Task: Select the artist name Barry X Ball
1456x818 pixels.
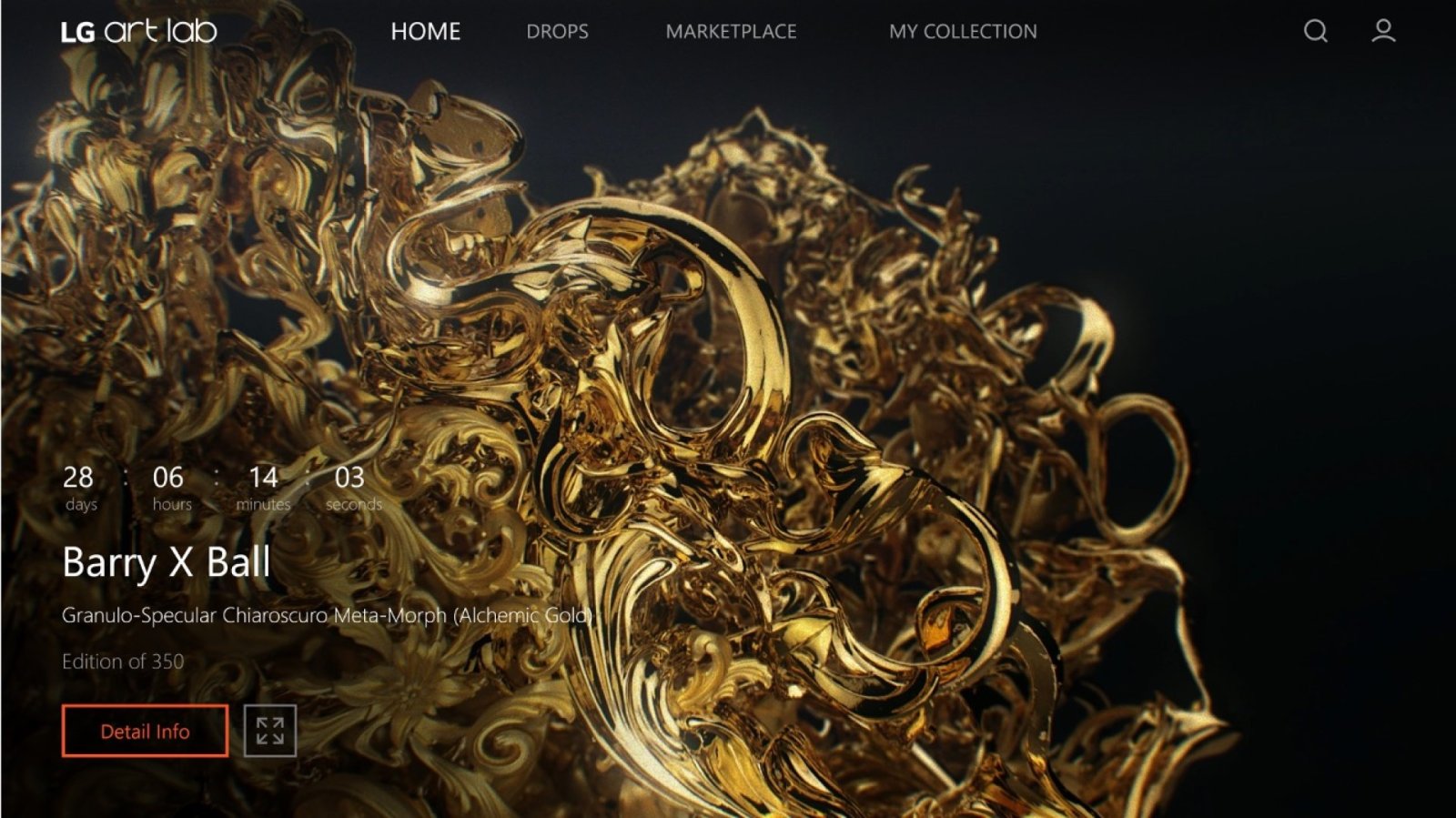Action: click(x=167, y=562)
